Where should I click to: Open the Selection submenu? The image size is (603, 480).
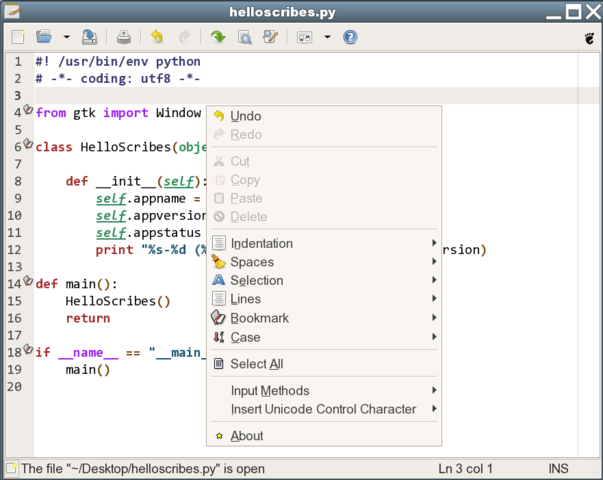[324, 280]
